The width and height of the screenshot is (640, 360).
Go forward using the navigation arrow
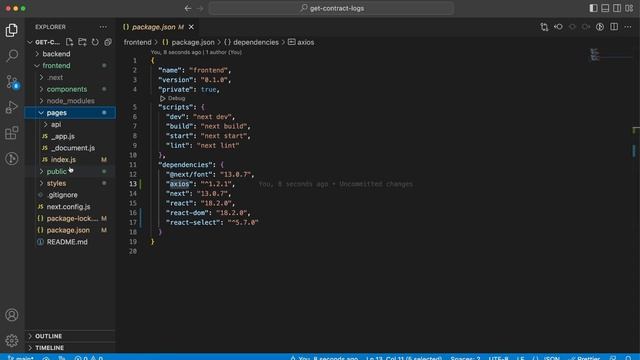click(x=200, y=8)
